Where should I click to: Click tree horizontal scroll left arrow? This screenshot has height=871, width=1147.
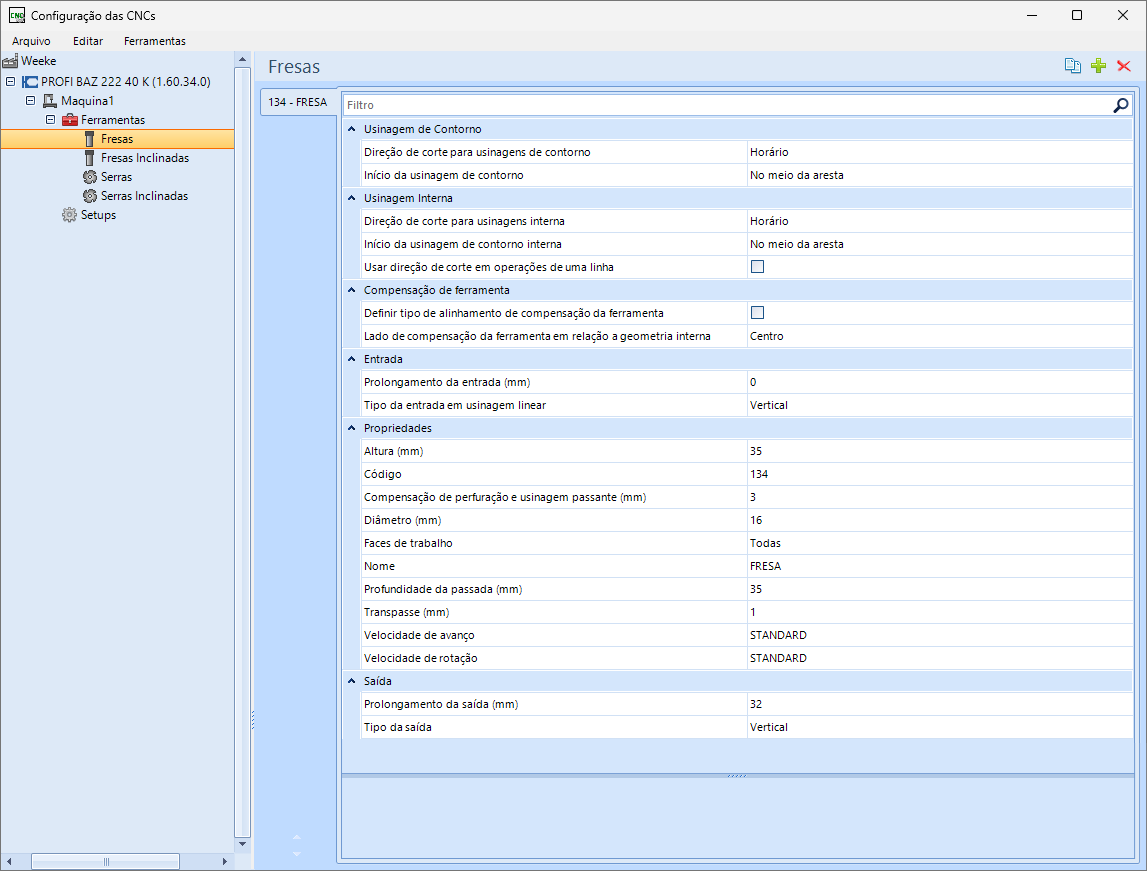(9, 861)
